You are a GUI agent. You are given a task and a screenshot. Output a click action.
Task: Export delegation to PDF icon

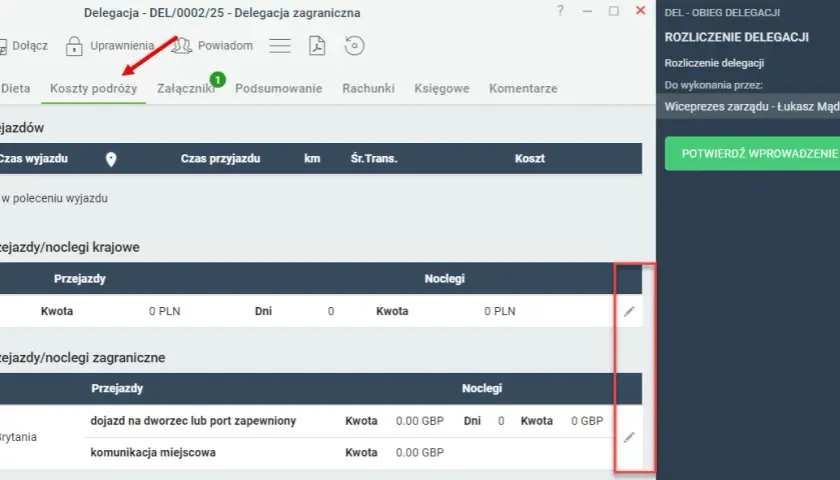pyautogui.click(x=317, y=46)
